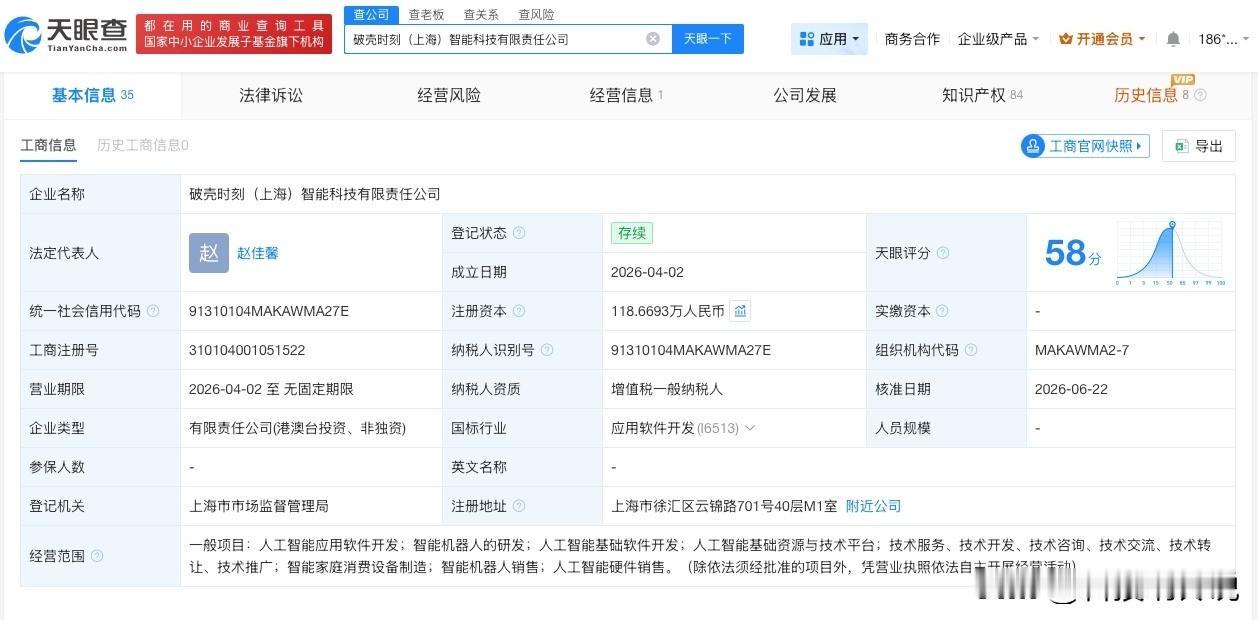The image size is (1258, 620).
Task: Click 上海市市场监督管理局 registration authority
Action: coord(259,506)
